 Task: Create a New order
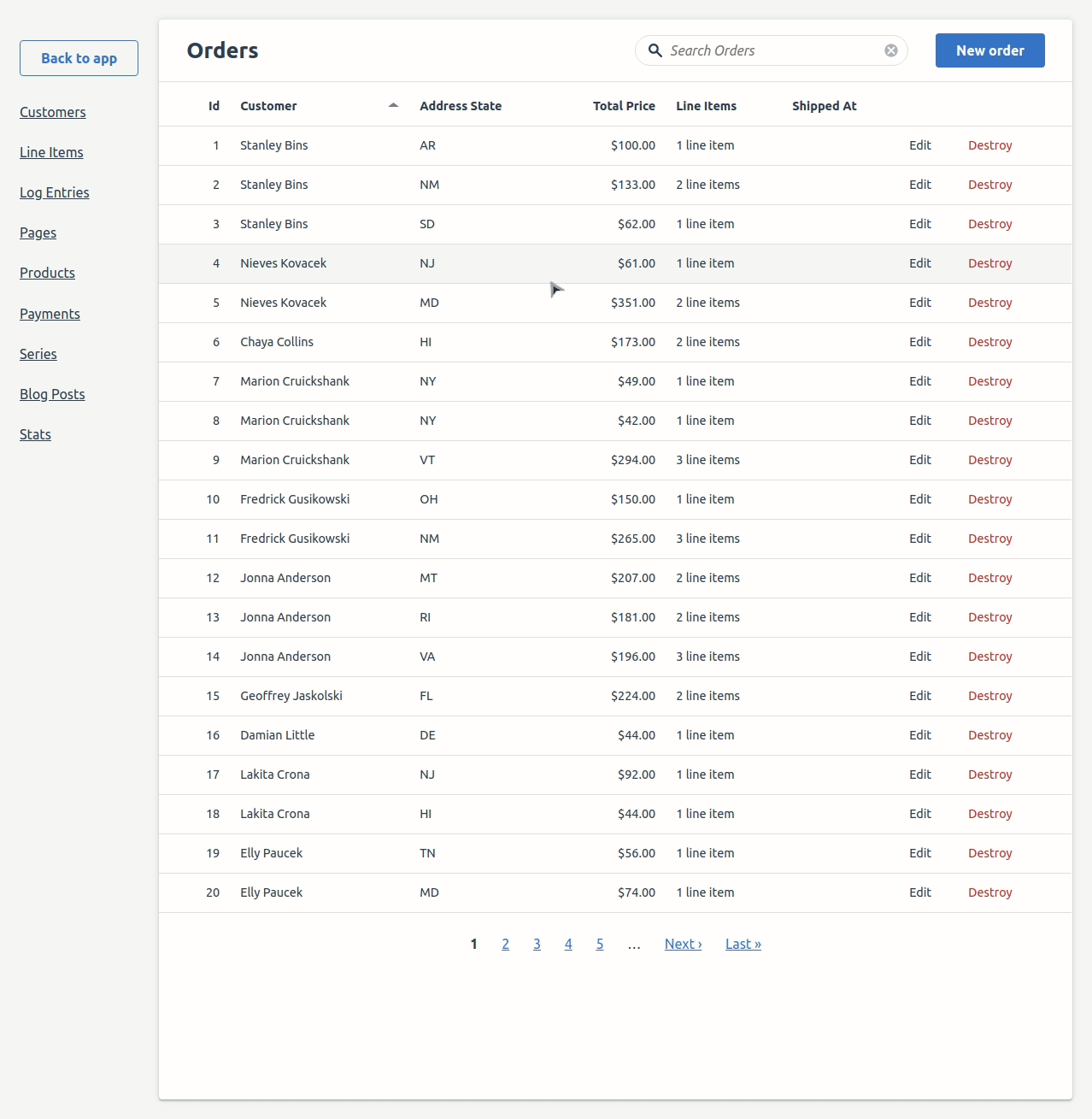[x=990, y=50]
